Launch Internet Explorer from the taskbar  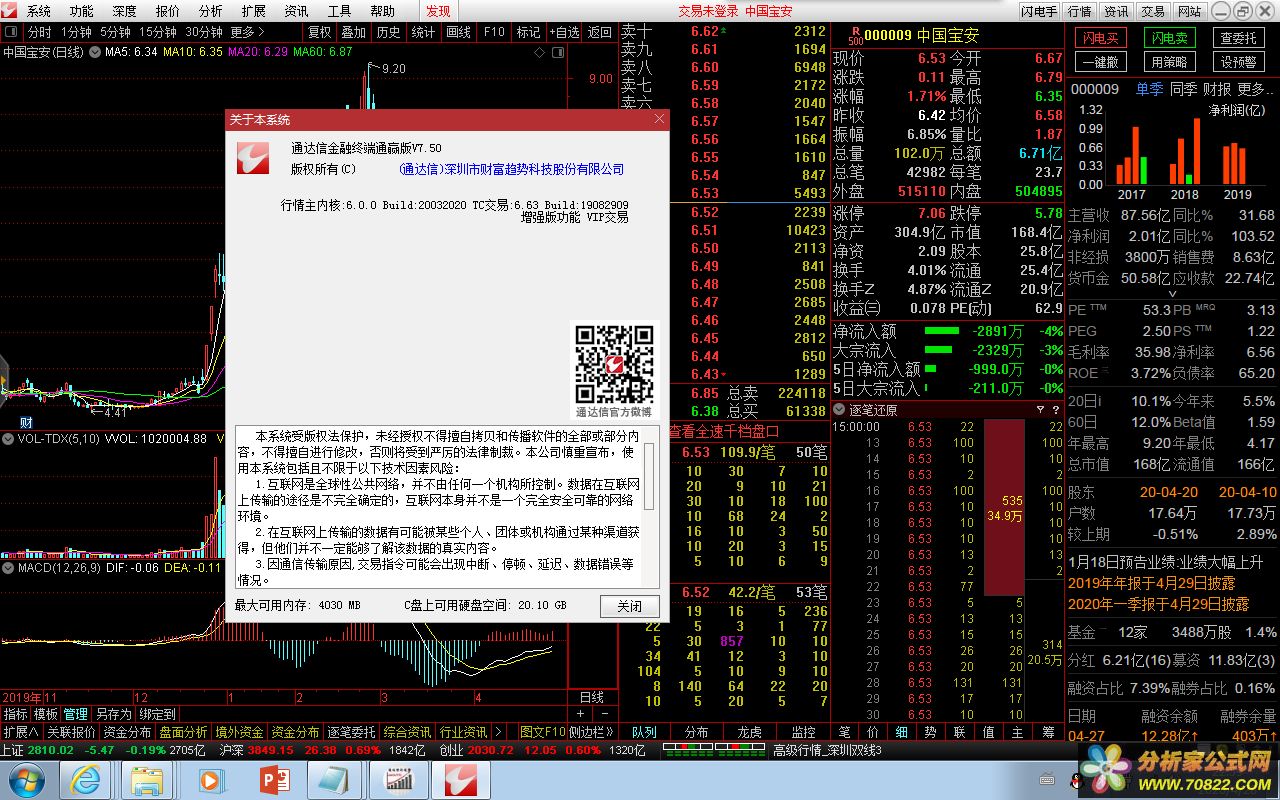(x=85, y=779)
